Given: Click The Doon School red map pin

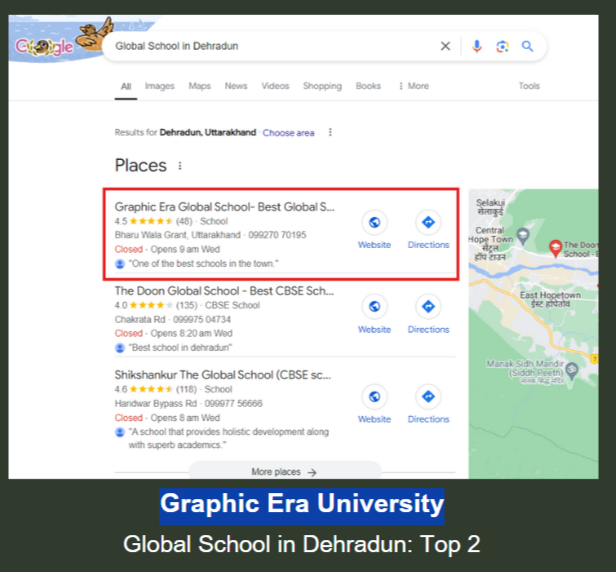Looking at the screenshot, I should coord(555,248).
